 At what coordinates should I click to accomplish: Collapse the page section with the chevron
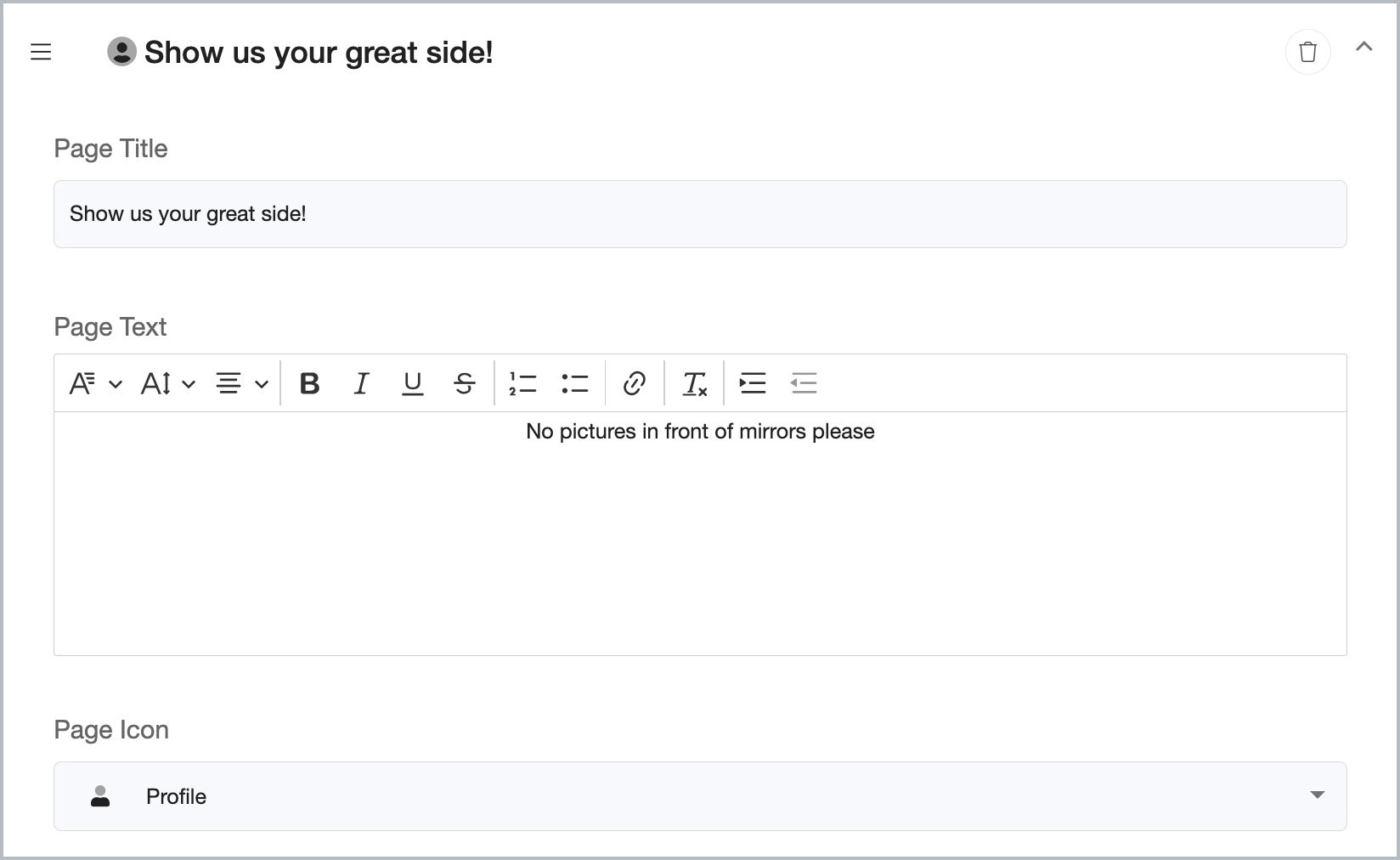tap(1363, 47)
